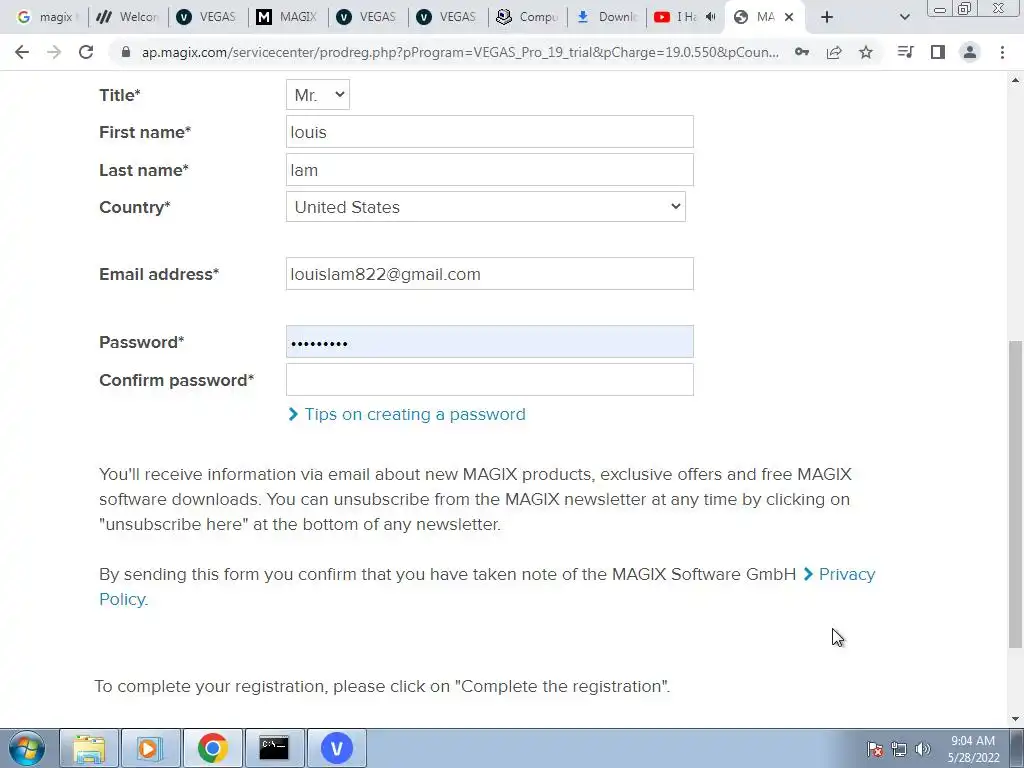1024x768 pixels.
Task: Open the tab search dropdown arrow
Action: [x=904, y=17]
